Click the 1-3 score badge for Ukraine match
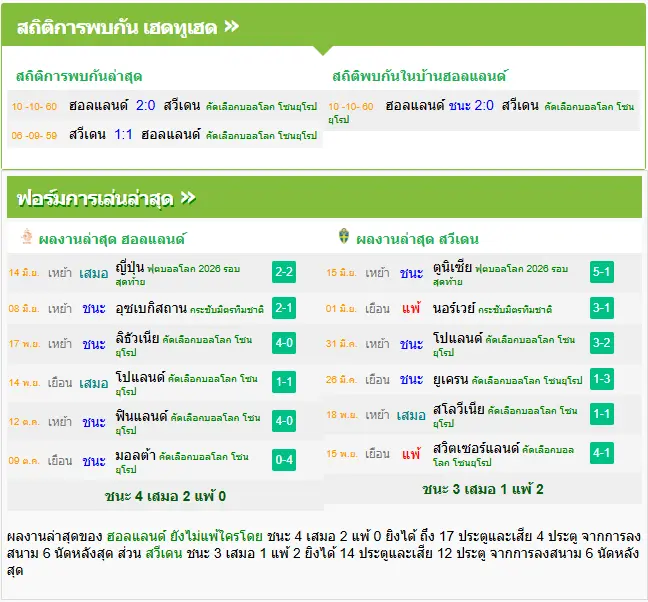 point(602,379)
